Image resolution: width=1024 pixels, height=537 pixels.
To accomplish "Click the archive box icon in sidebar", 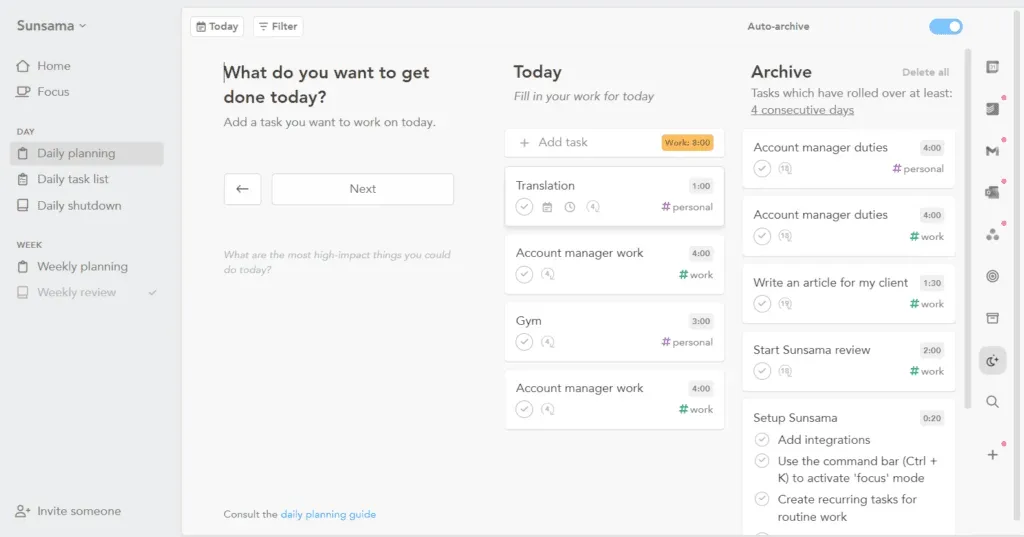I will click(992, 318).
